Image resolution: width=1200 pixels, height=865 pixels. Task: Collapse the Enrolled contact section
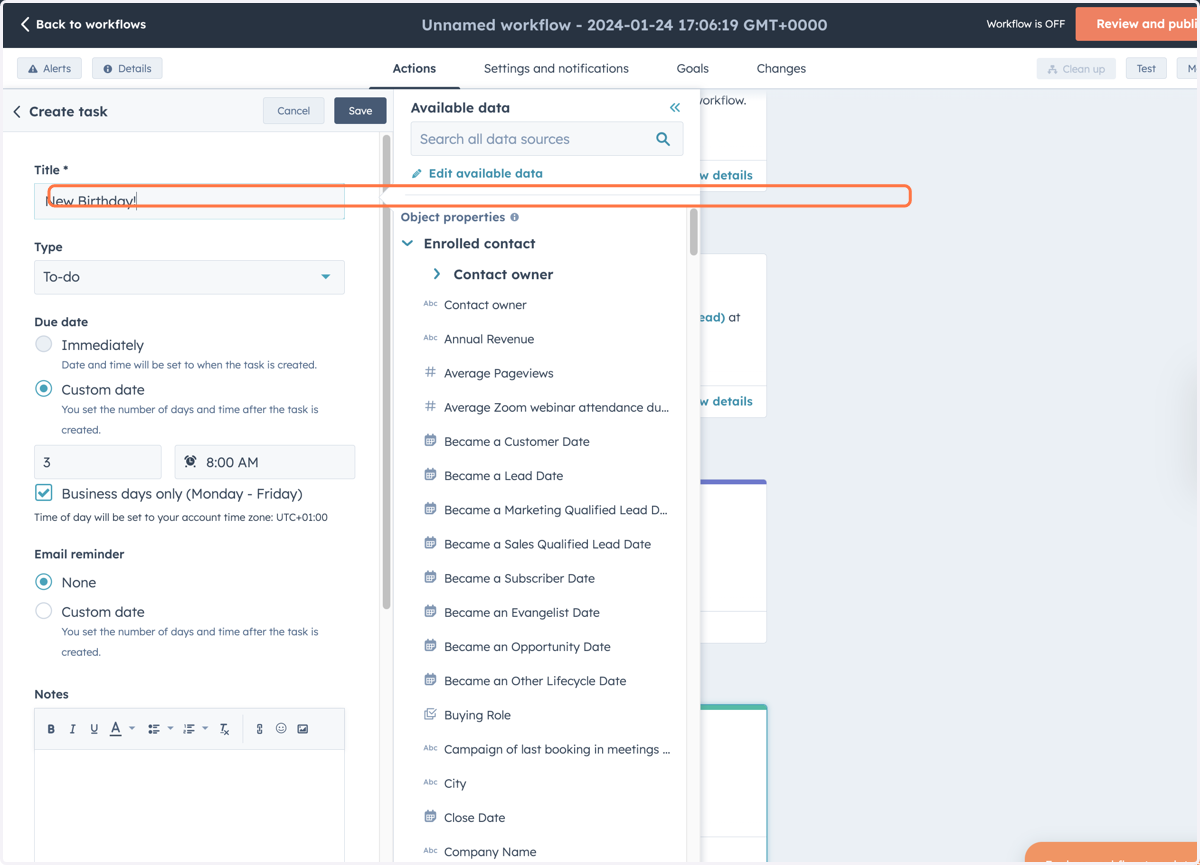pos(408,243)
